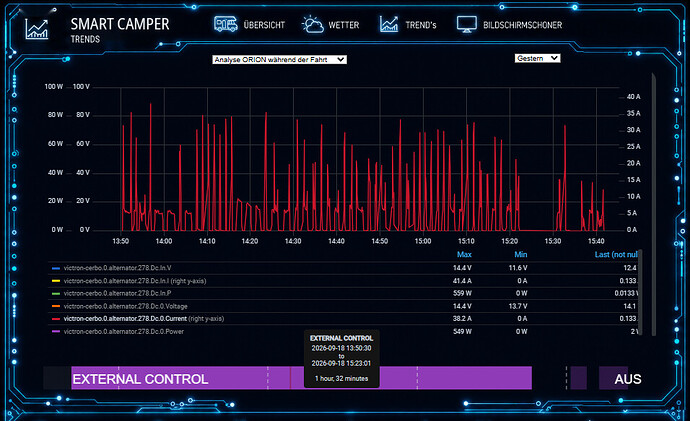The image size is (690, 421).
Task: Click the 41.4 A max value
Action: (462, 281)
